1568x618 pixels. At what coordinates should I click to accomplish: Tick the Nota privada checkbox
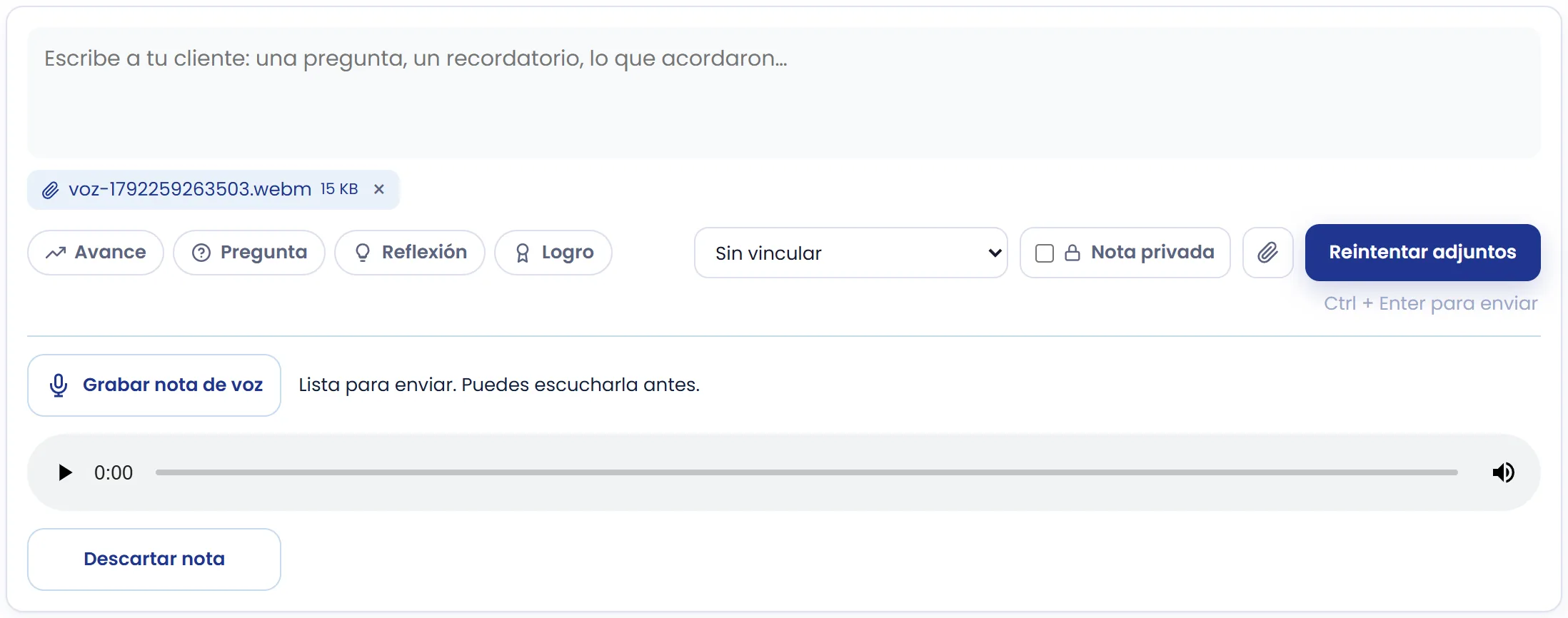click(x=1045, y=253)
